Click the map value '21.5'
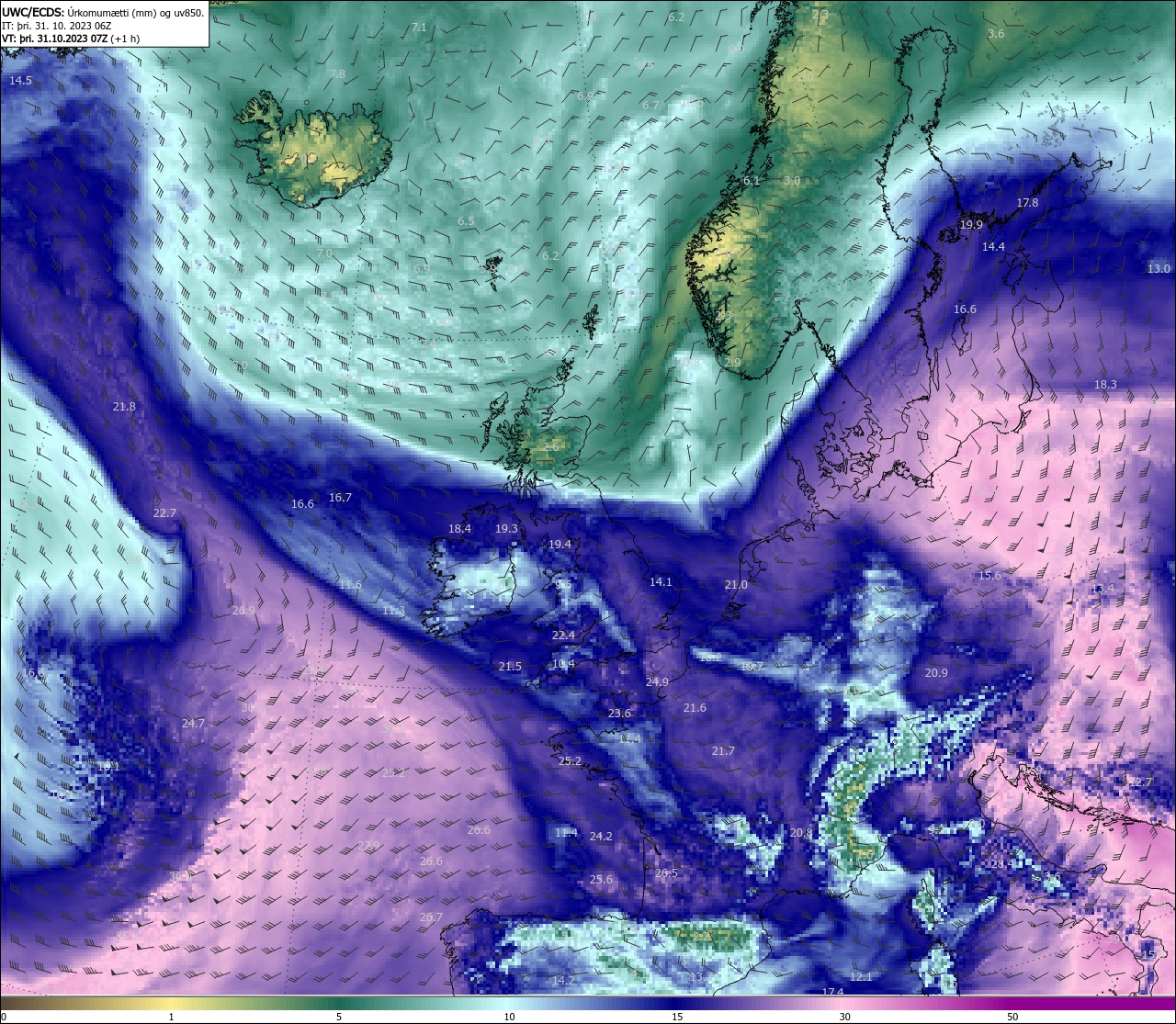 pyautogui.click(x=510, y=667)
